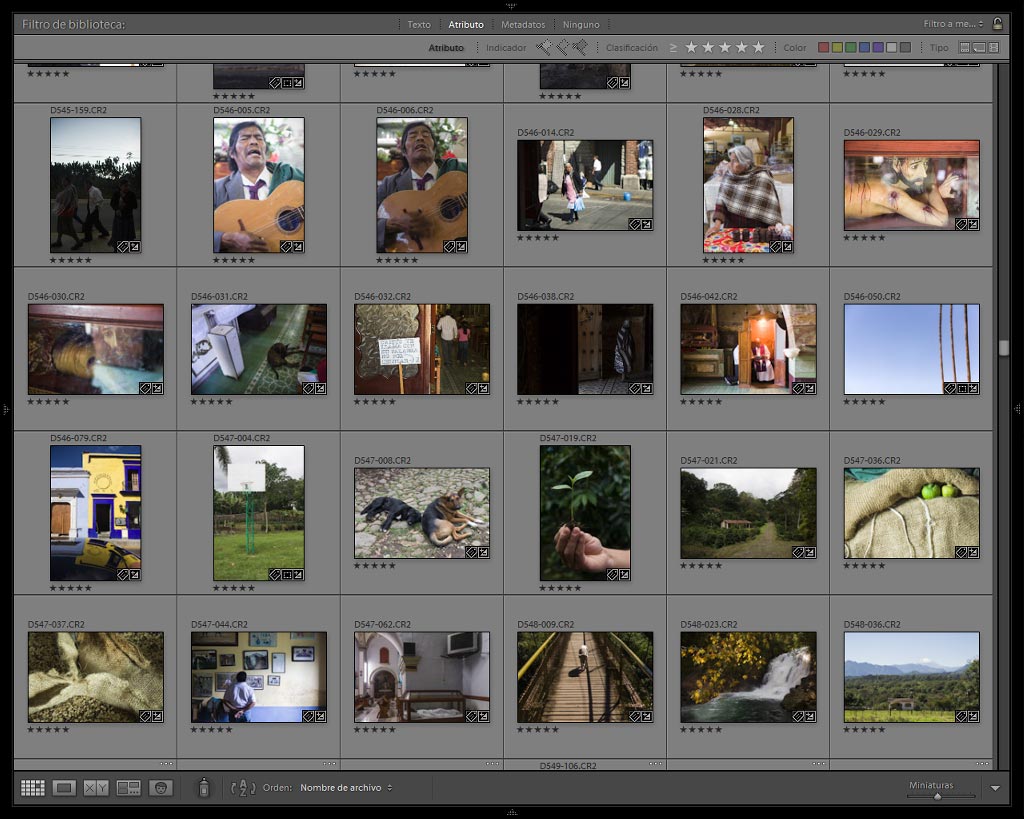The height and width of the screenshot is (819, 1024).
Task: Select the Texto filter tab
Action: pos(419,24)
